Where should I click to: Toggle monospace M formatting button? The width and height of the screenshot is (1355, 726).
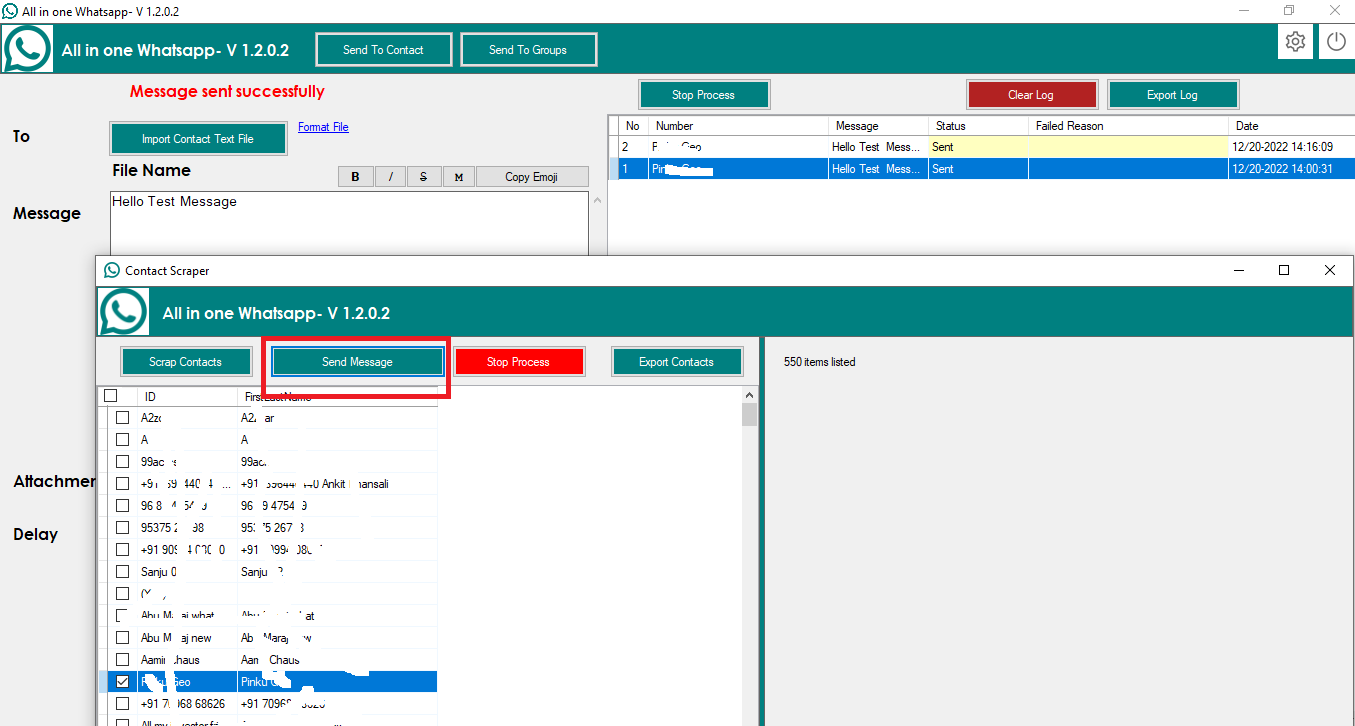coord(459,177)
